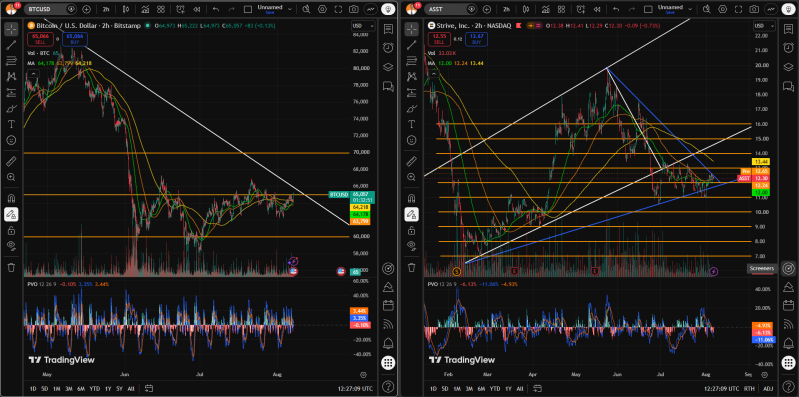The width and height of the screenshot is (799, 397).
Task: Open the 2h interval dropdown in BTCUSD toolbar
Action: click(x=105, y=9)
